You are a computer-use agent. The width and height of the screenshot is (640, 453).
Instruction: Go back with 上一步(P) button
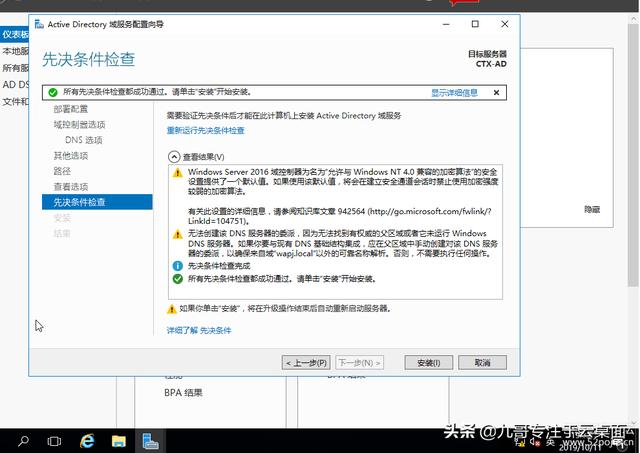coord(306,362)
